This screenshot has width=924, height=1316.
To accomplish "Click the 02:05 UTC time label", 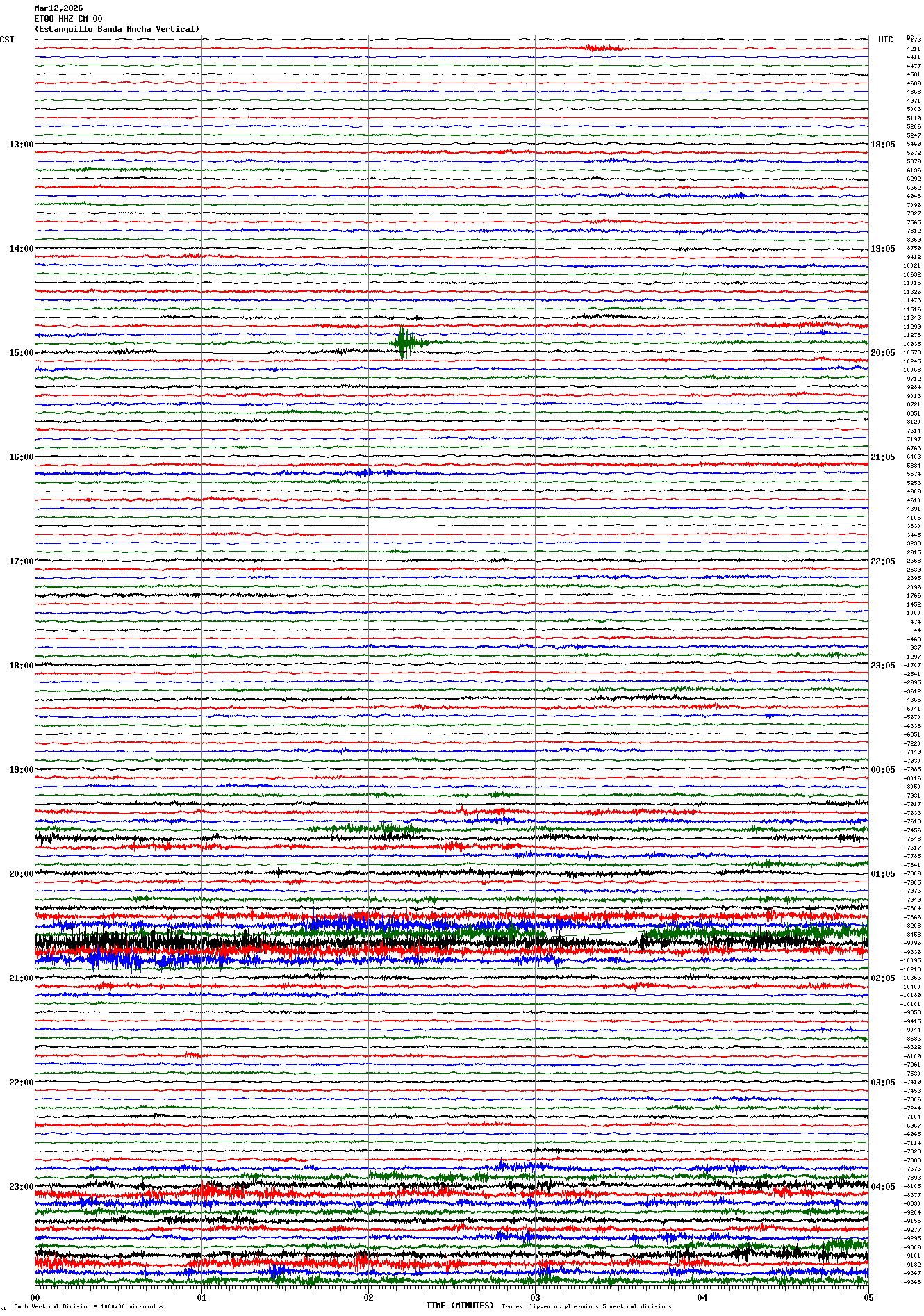I will pyautogui.click(x=882, y=978).
